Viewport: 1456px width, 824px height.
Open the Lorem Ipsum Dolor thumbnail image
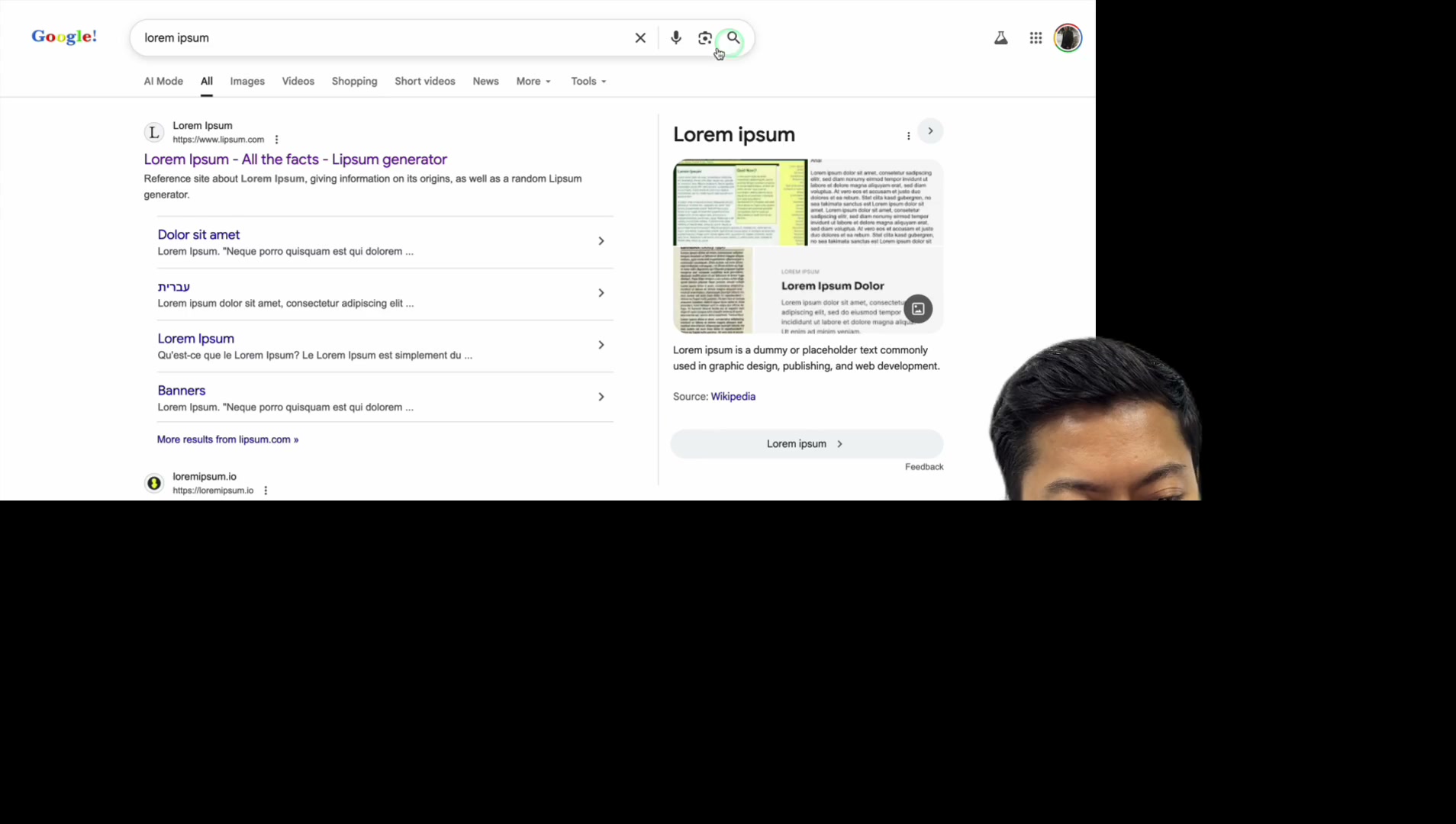(x=849, y=291)
